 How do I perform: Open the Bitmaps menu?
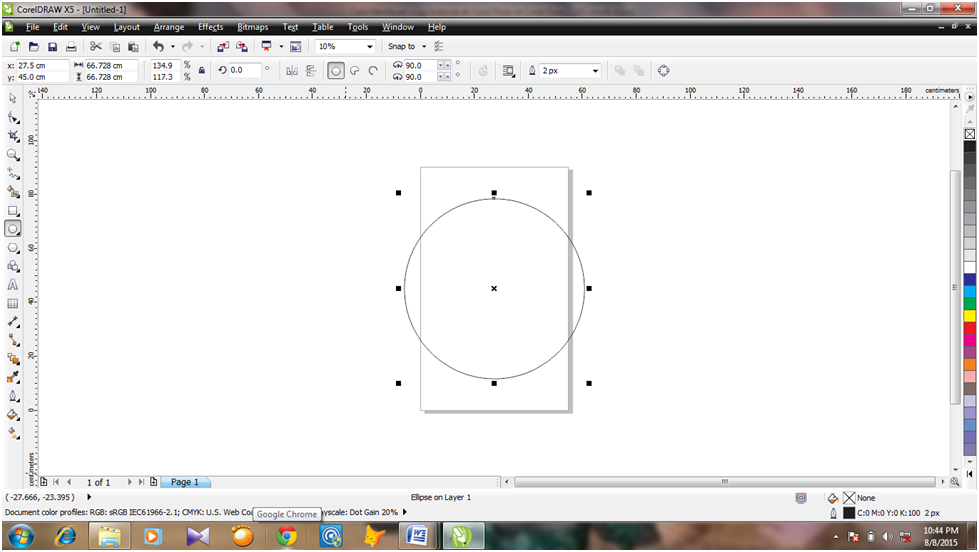pos(252,27)
